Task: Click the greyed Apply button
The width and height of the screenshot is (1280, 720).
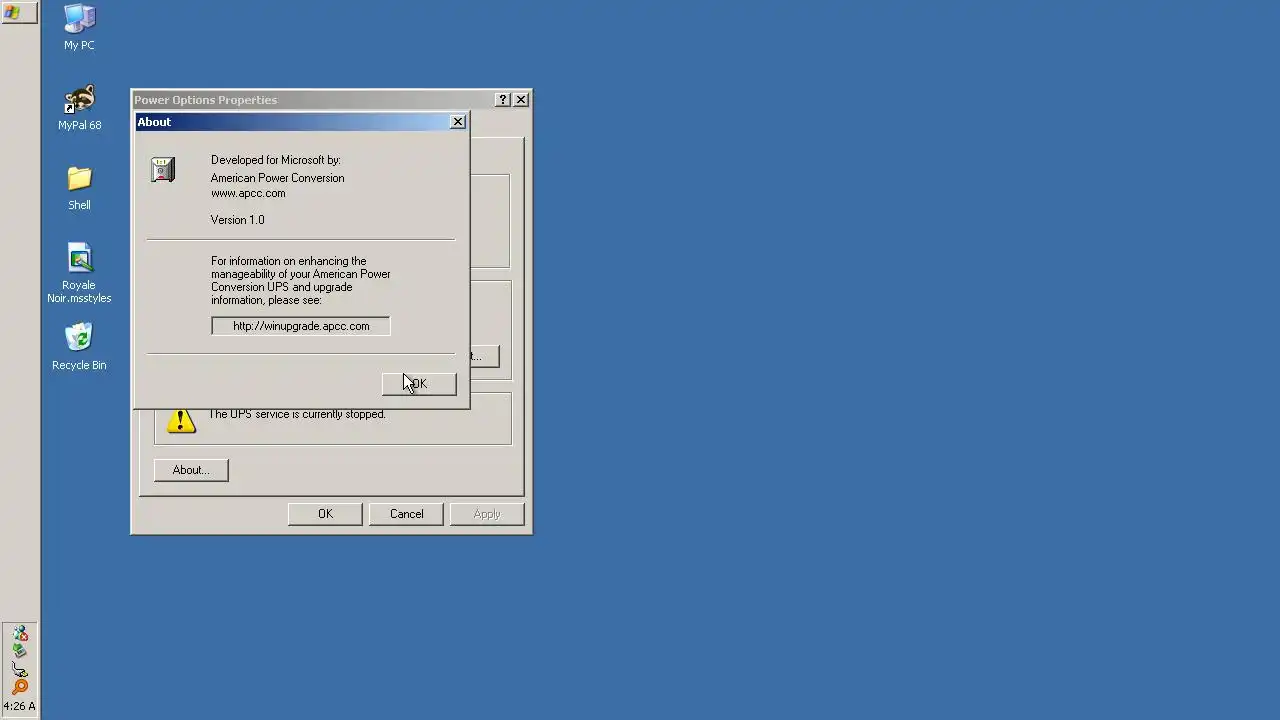Action: click(487, 514)
